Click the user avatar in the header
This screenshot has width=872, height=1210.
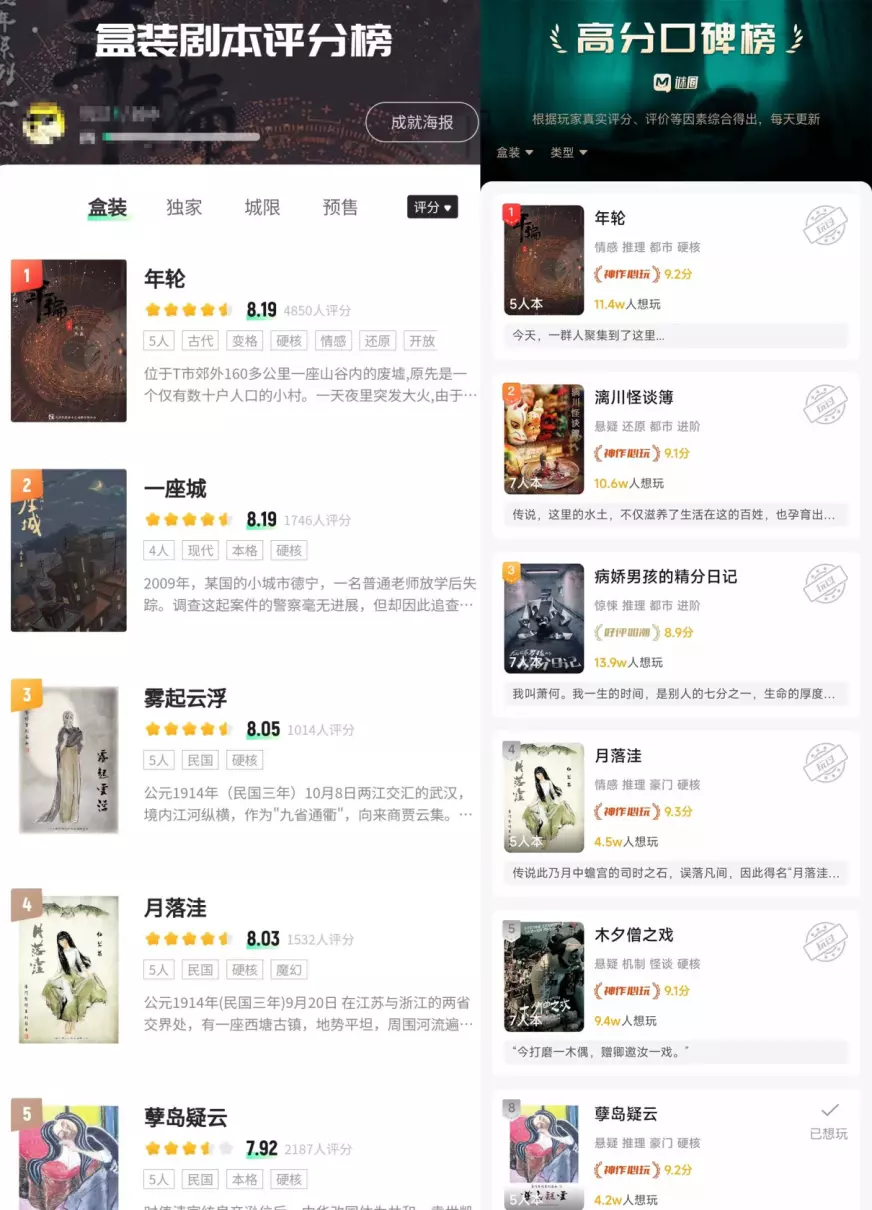44,122
